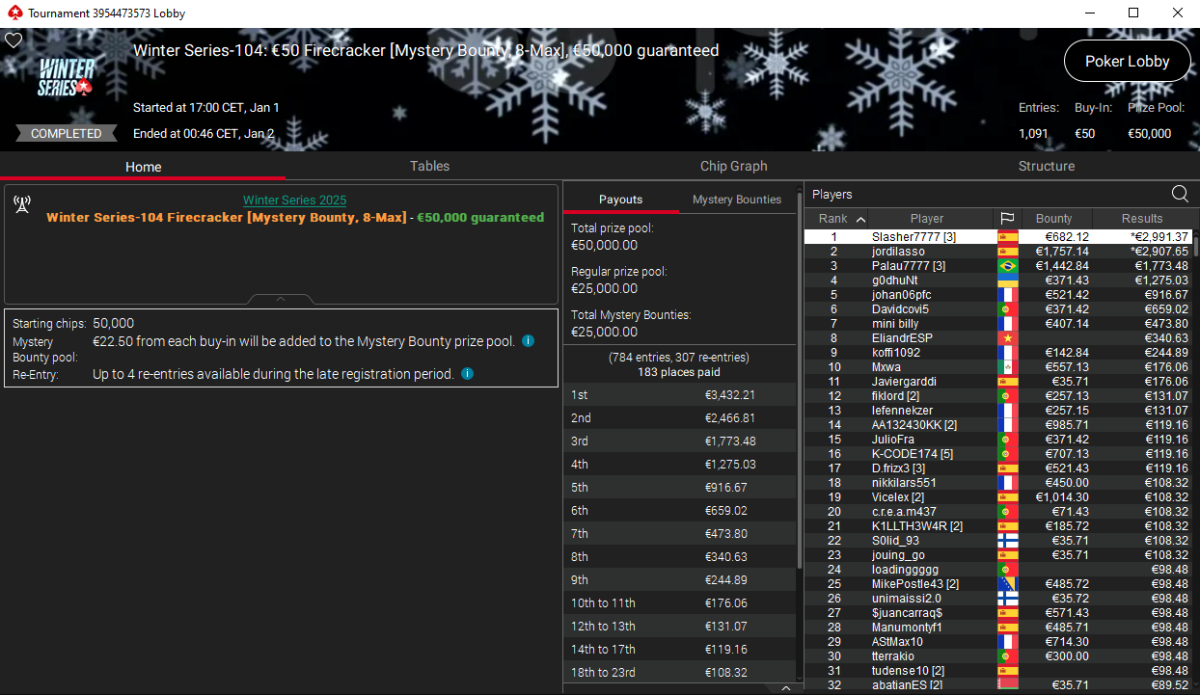Viewport: 1200px width, 695px height.
Task: Sort the players list by Results column
Action: 1141,218
